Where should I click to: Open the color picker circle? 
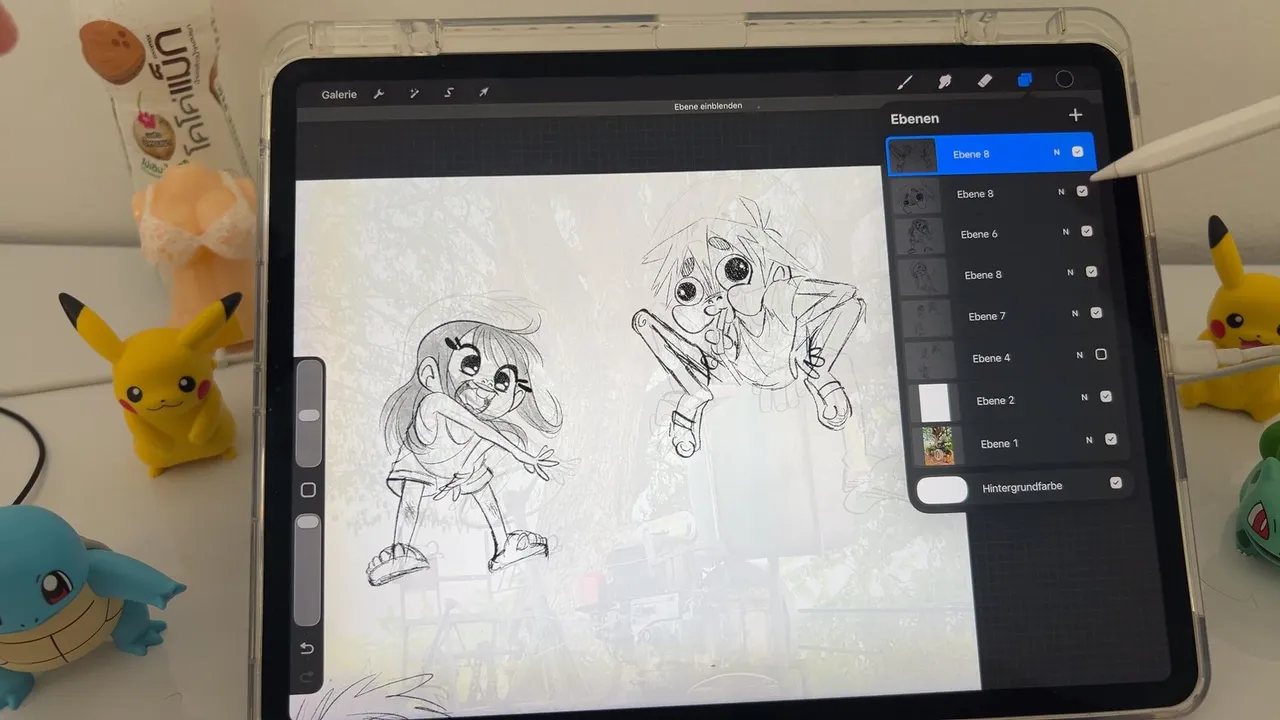1065,79
